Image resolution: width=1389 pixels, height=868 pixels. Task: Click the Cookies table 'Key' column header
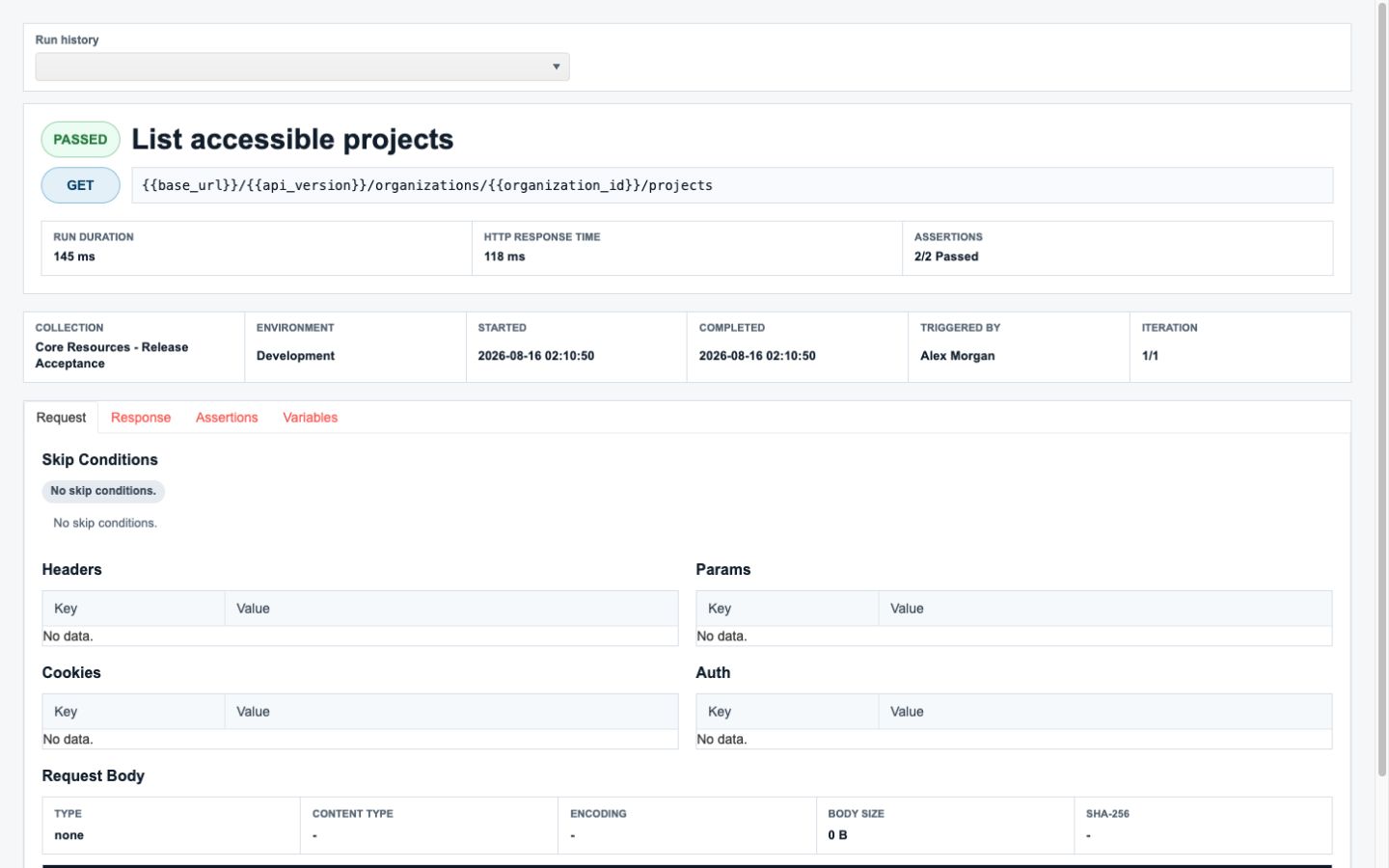134,712
